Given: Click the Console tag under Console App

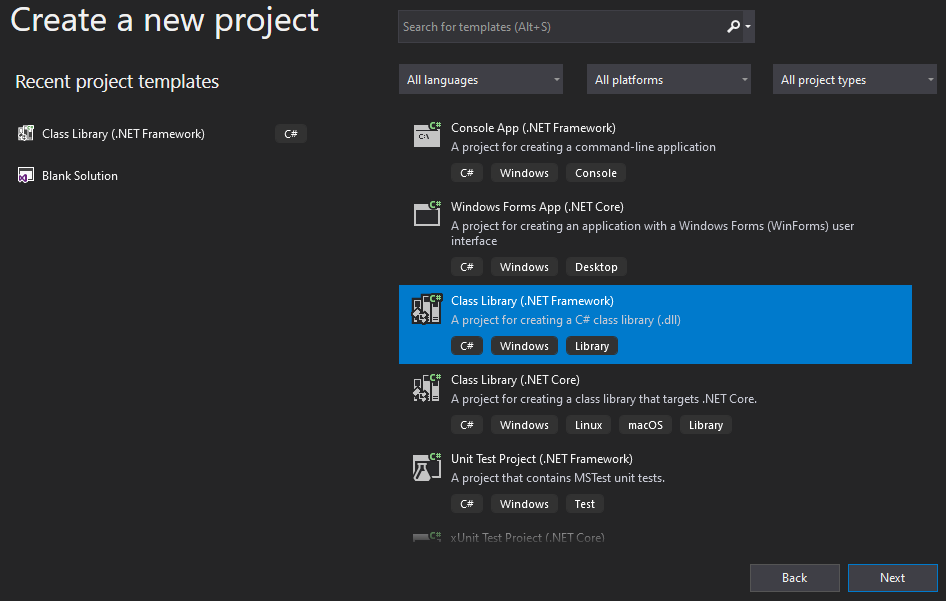Looking at the screenshot, I should 596,173.
